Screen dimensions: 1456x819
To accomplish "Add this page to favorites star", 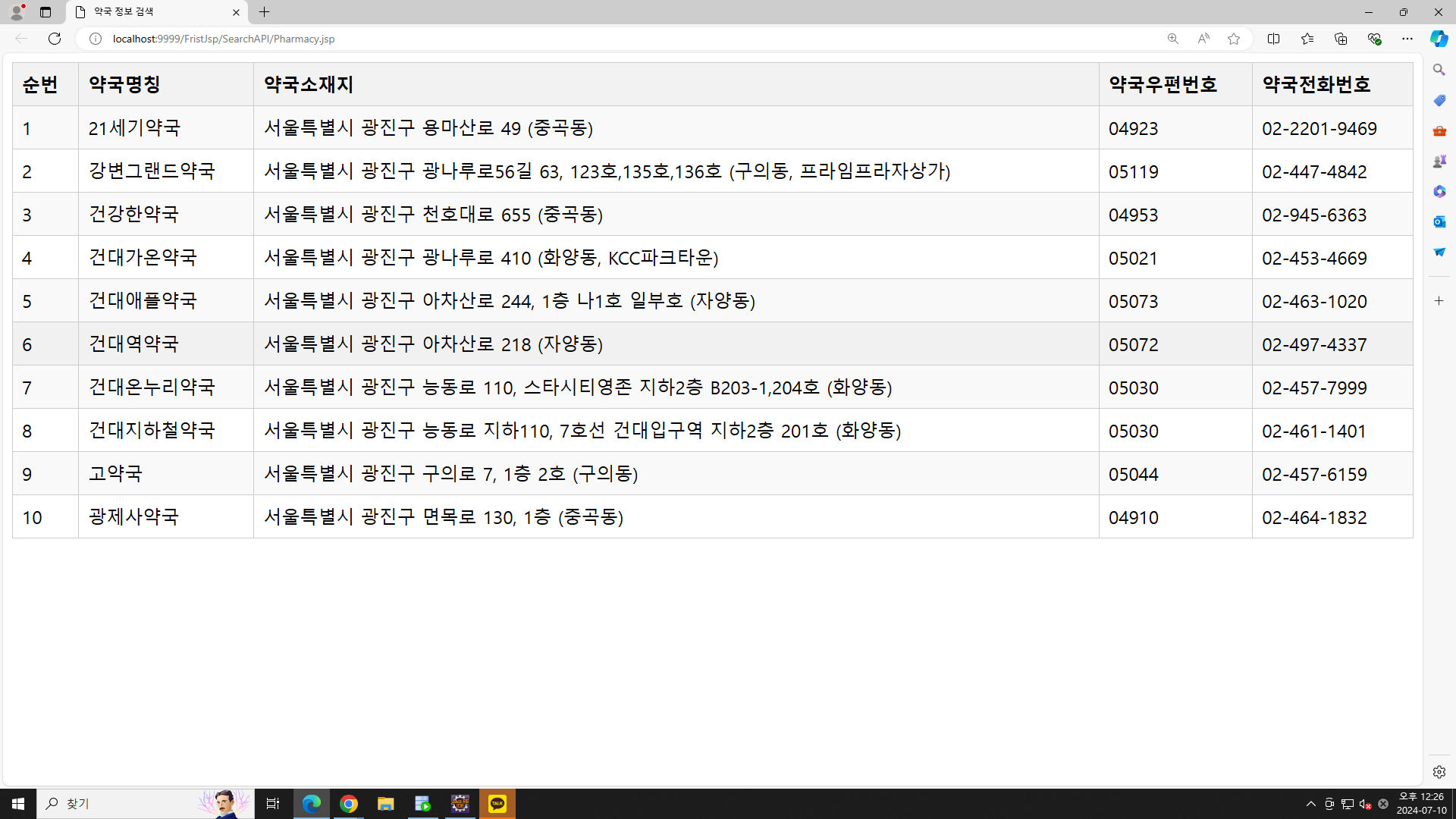I will click(x=1234, y=39).
